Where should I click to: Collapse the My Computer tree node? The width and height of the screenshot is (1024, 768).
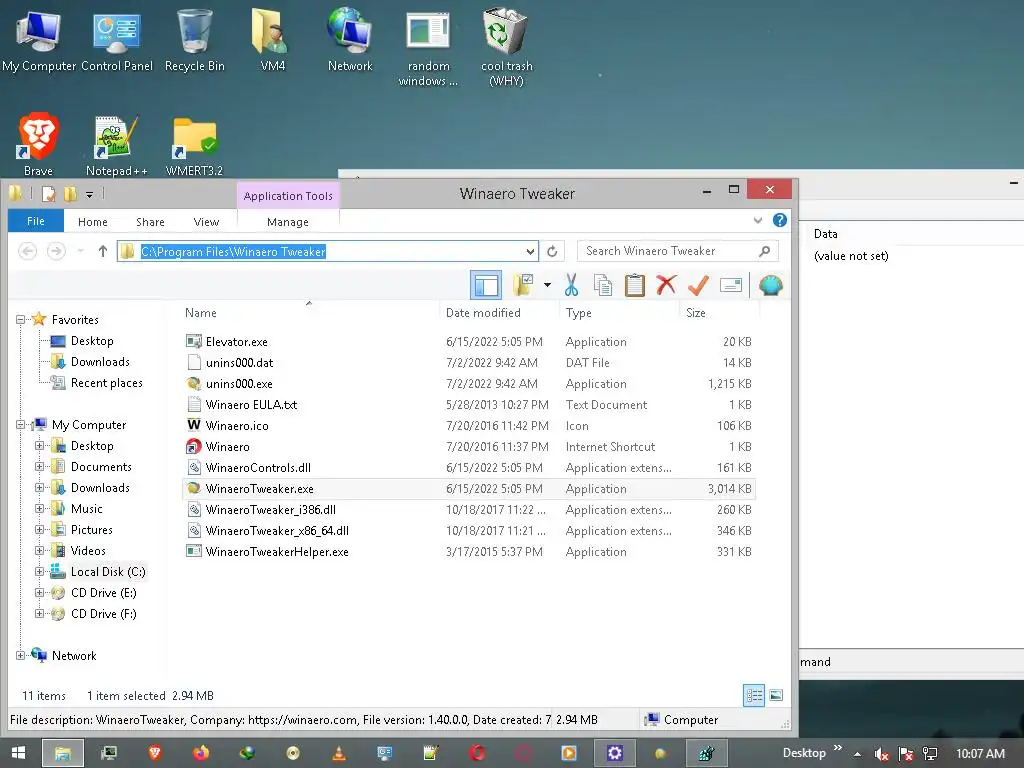point(21,425)
